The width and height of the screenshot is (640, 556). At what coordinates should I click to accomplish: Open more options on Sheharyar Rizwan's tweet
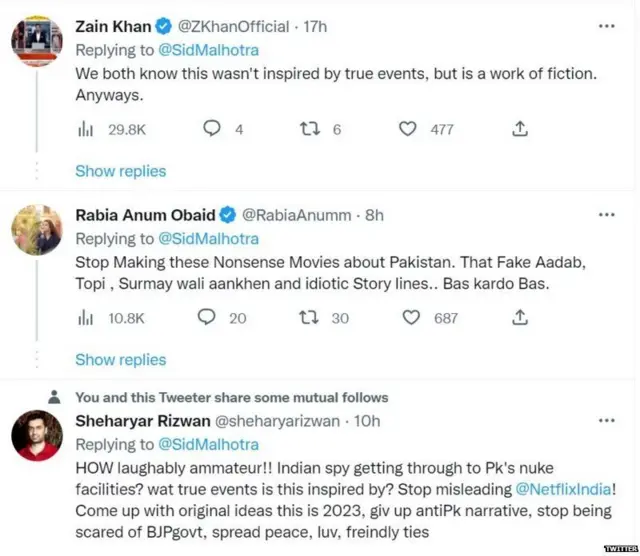pos(606,421)
